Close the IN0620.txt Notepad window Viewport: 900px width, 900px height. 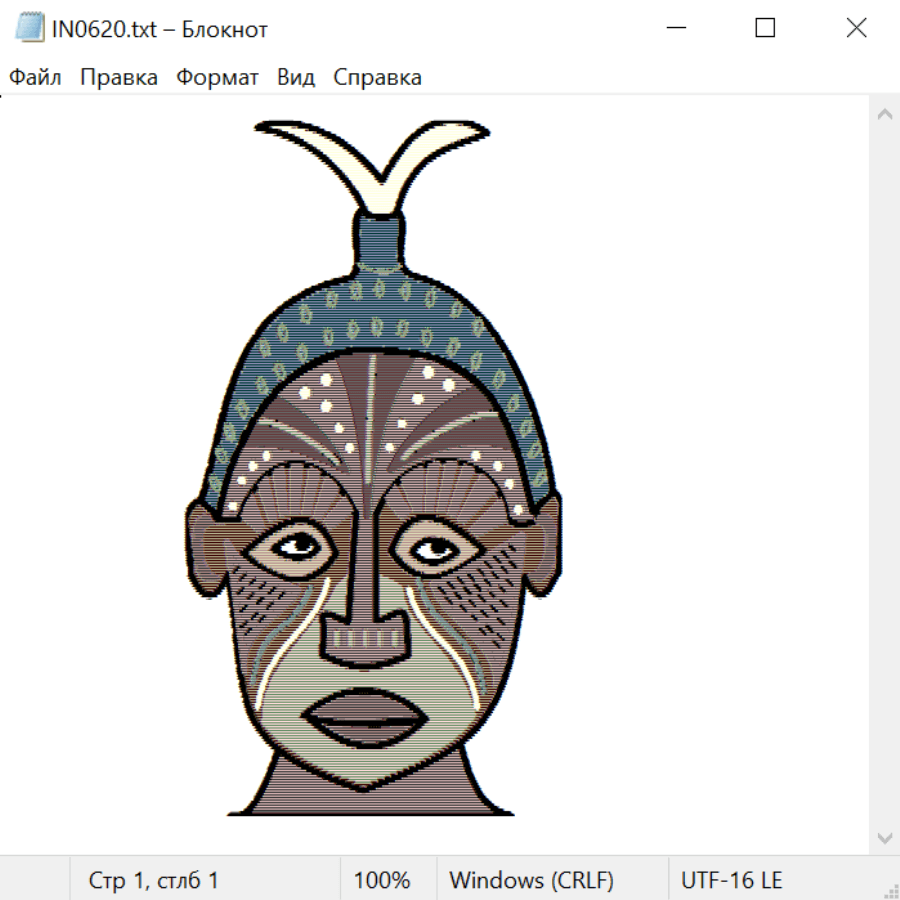tap(856, 29)
